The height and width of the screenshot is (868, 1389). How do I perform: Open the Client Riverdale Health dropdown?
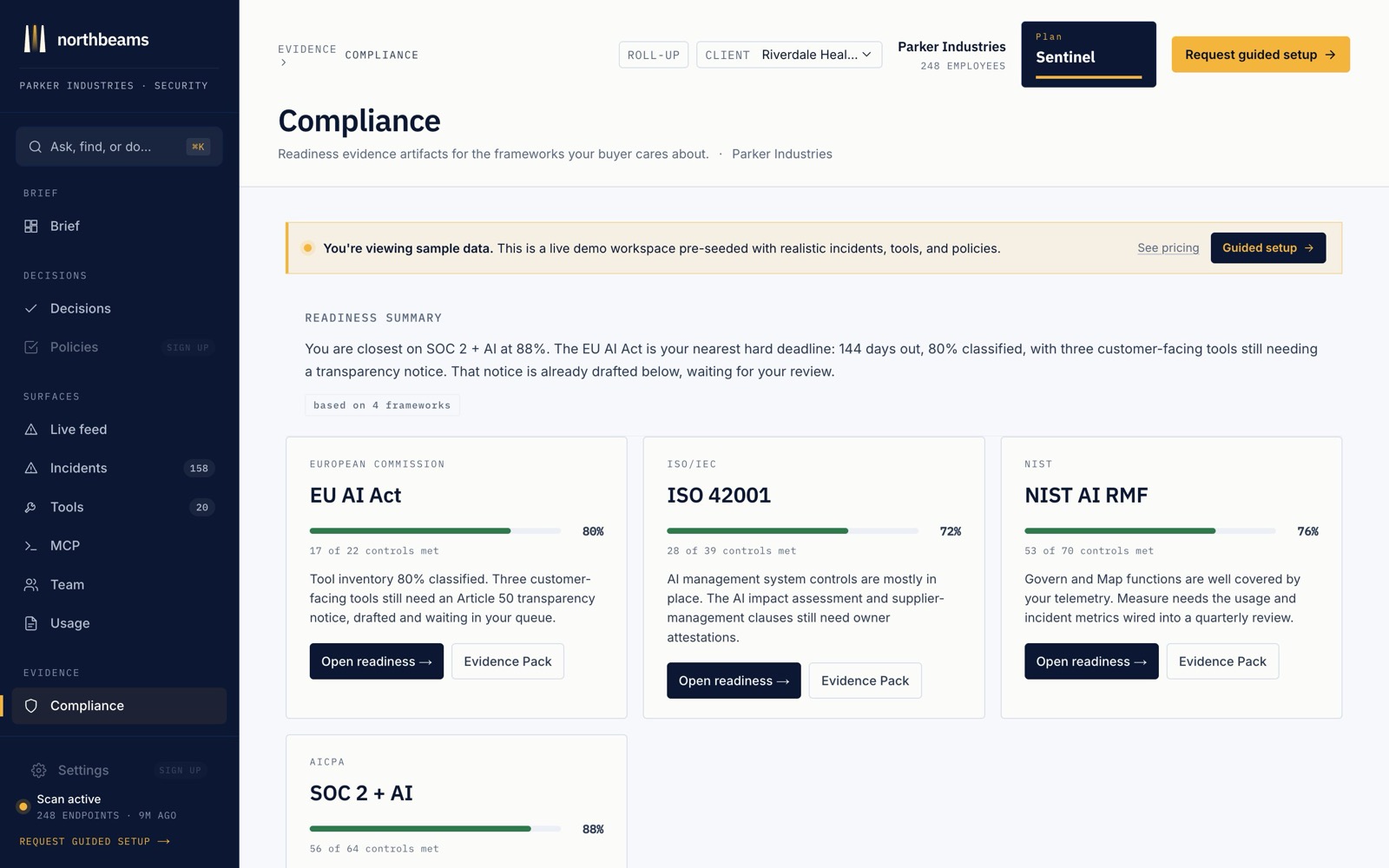(789, 55)
